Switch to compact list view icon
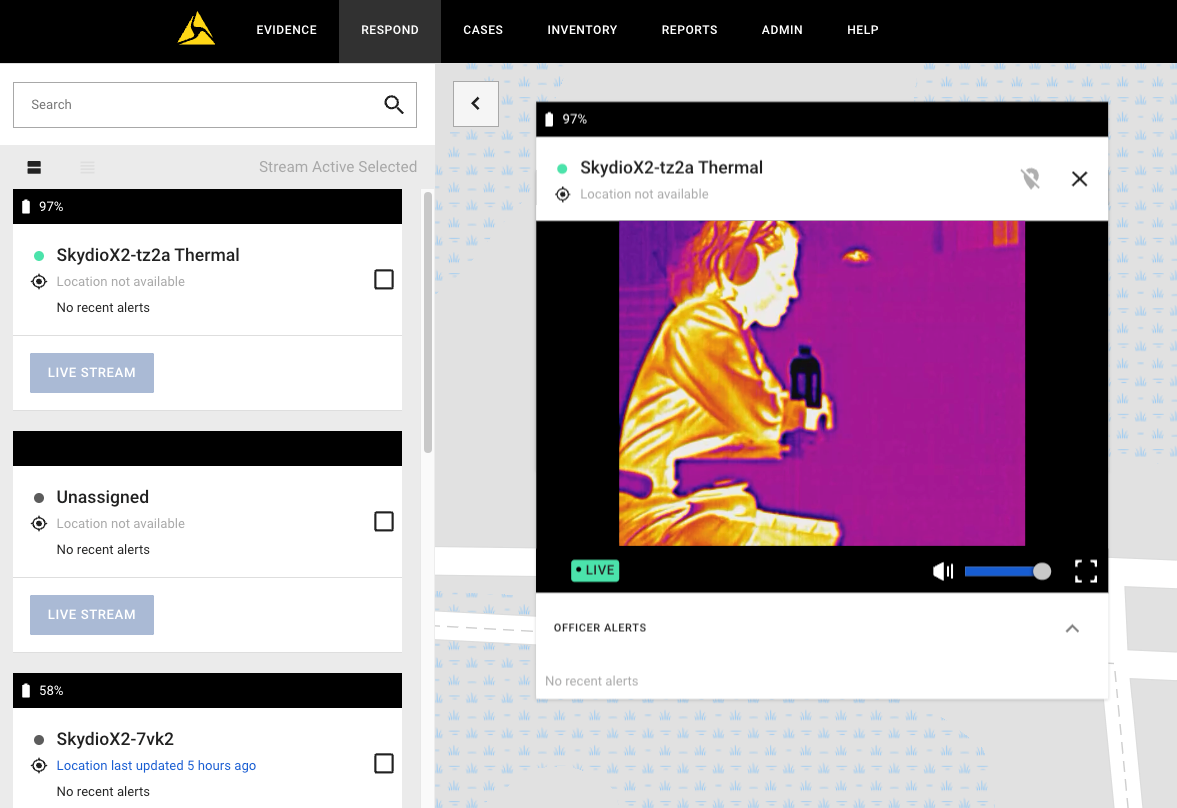This screenshot has height=808, width=1177. pyautogui.click(x=88, y=168)
